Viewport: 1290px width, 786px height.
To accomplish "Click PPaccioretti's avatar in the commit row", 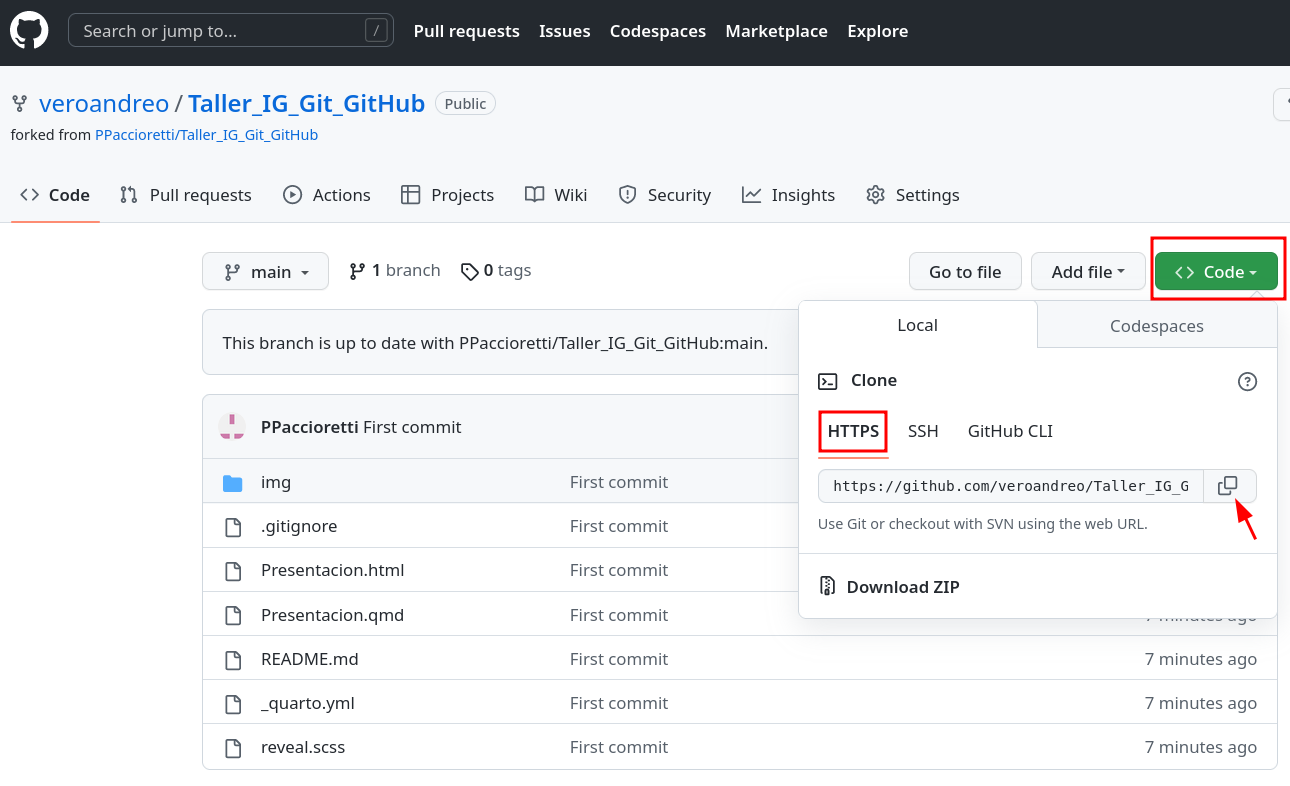I will pos(232,428).
